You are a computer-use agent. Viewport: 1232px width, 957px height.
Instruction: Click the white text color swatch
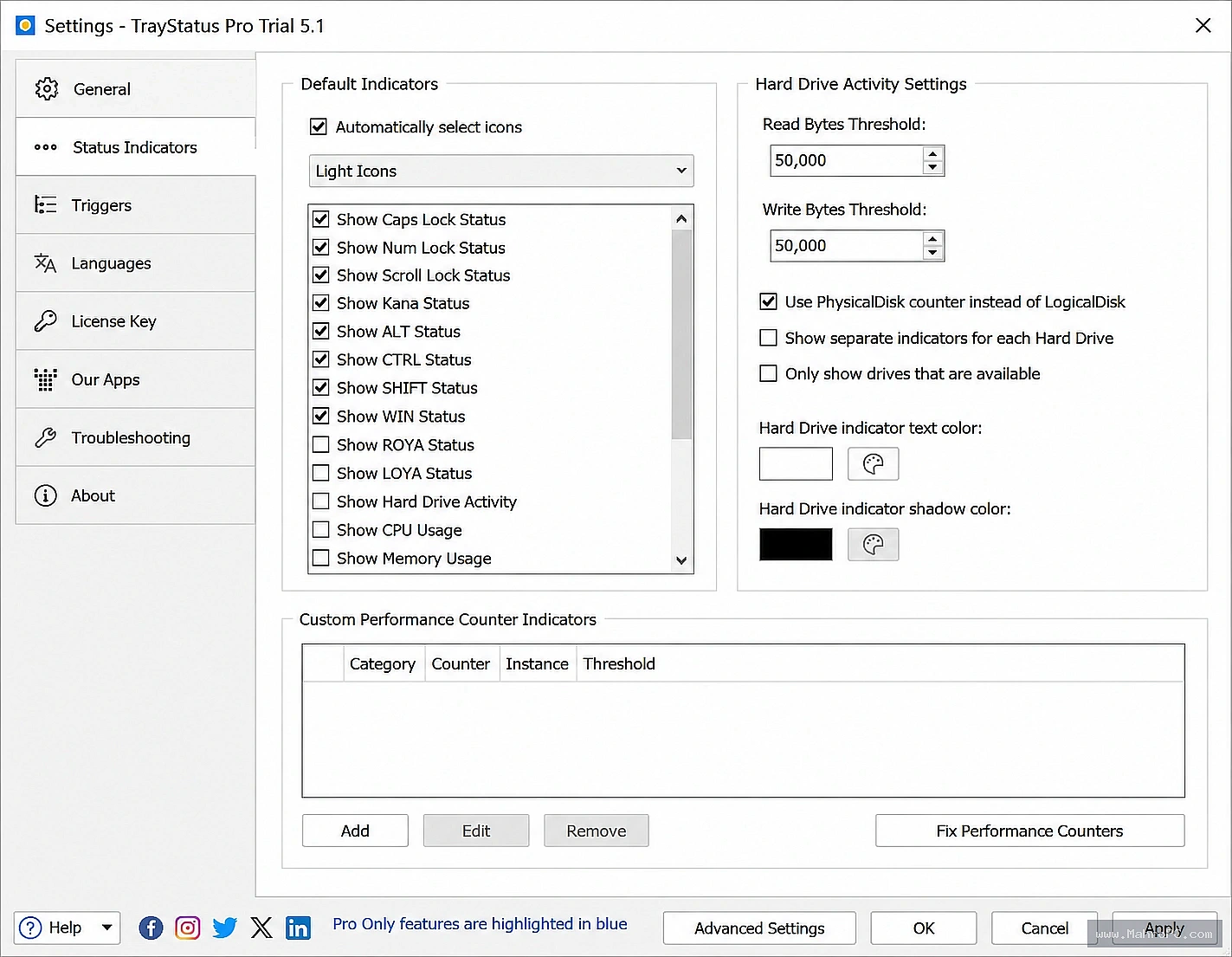796,464
